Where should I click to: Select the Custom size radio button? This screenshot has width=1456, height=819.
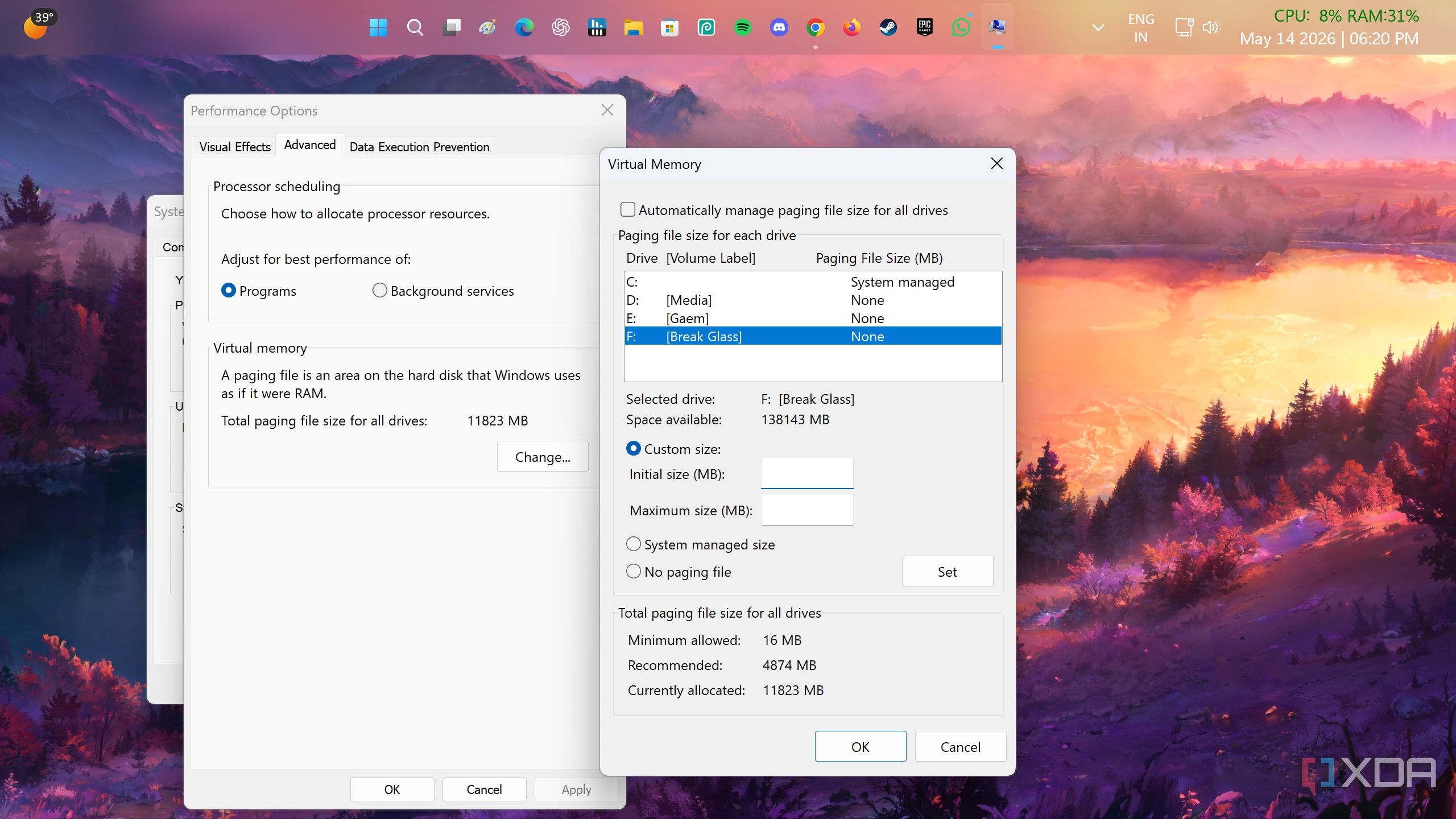pyautogui.click(x=633, y=449)
